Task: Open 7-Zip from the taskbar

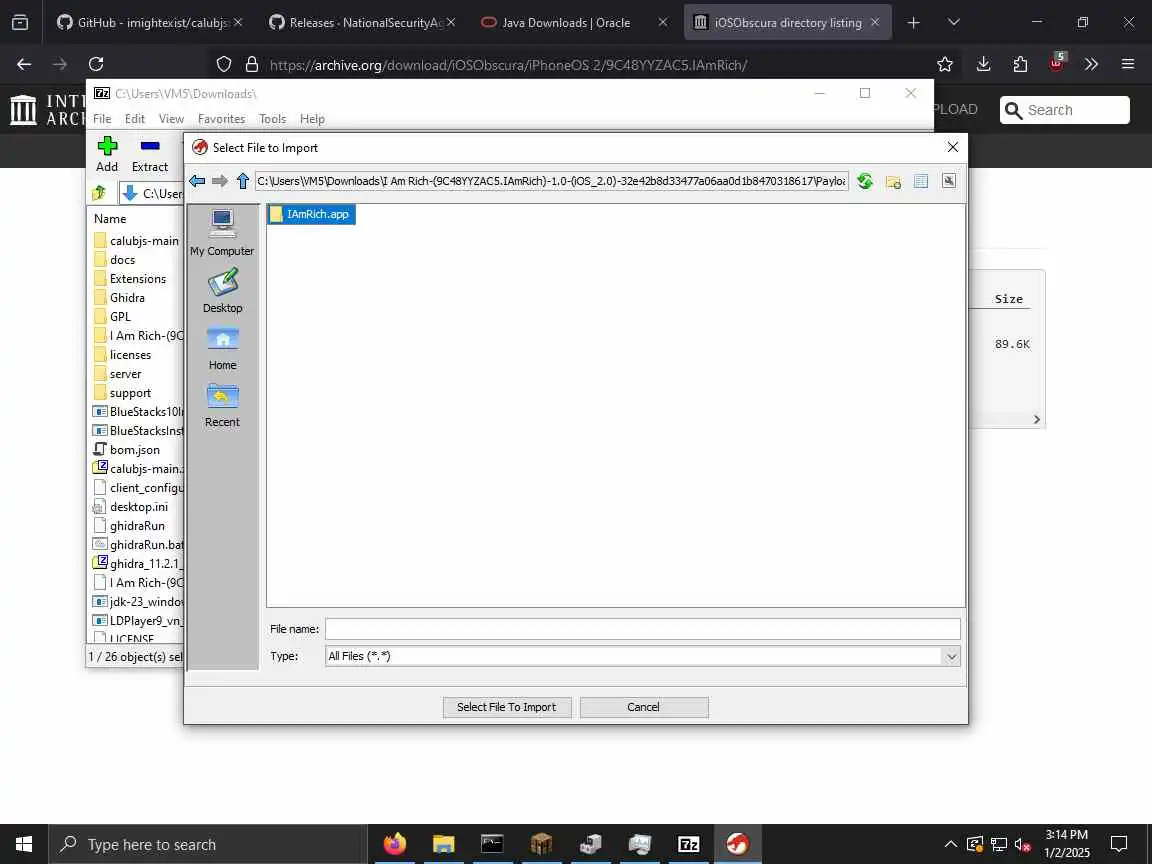Action: [688, 844]
